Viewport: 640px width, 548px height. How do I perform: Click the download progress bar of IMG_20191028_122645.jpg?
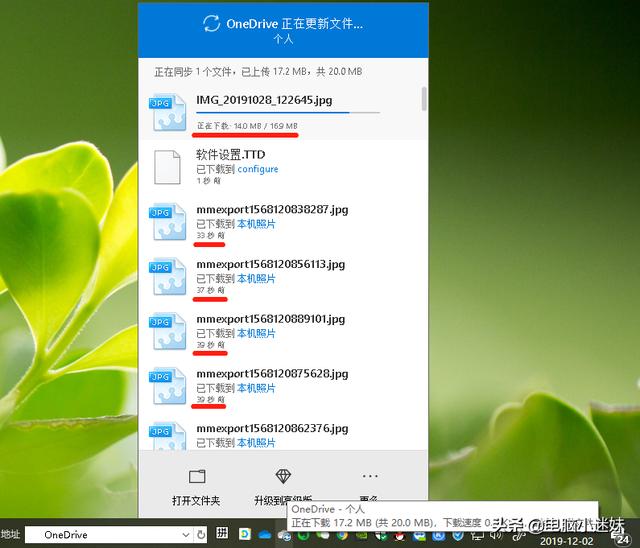tap(288, 112)
